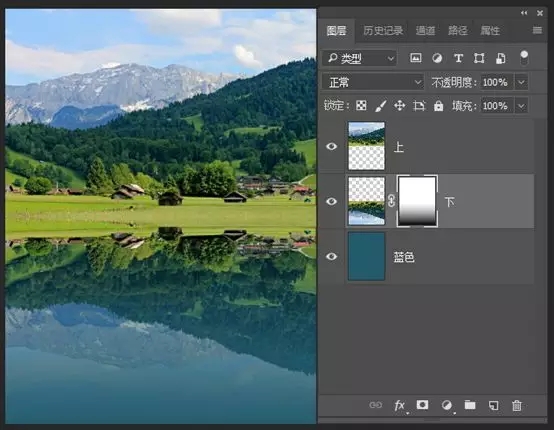Viewport: 554px width, 430px height.
Task: Open the 填充 fill slider arrow
Action: pyautogui.click(x=521, y=106)
